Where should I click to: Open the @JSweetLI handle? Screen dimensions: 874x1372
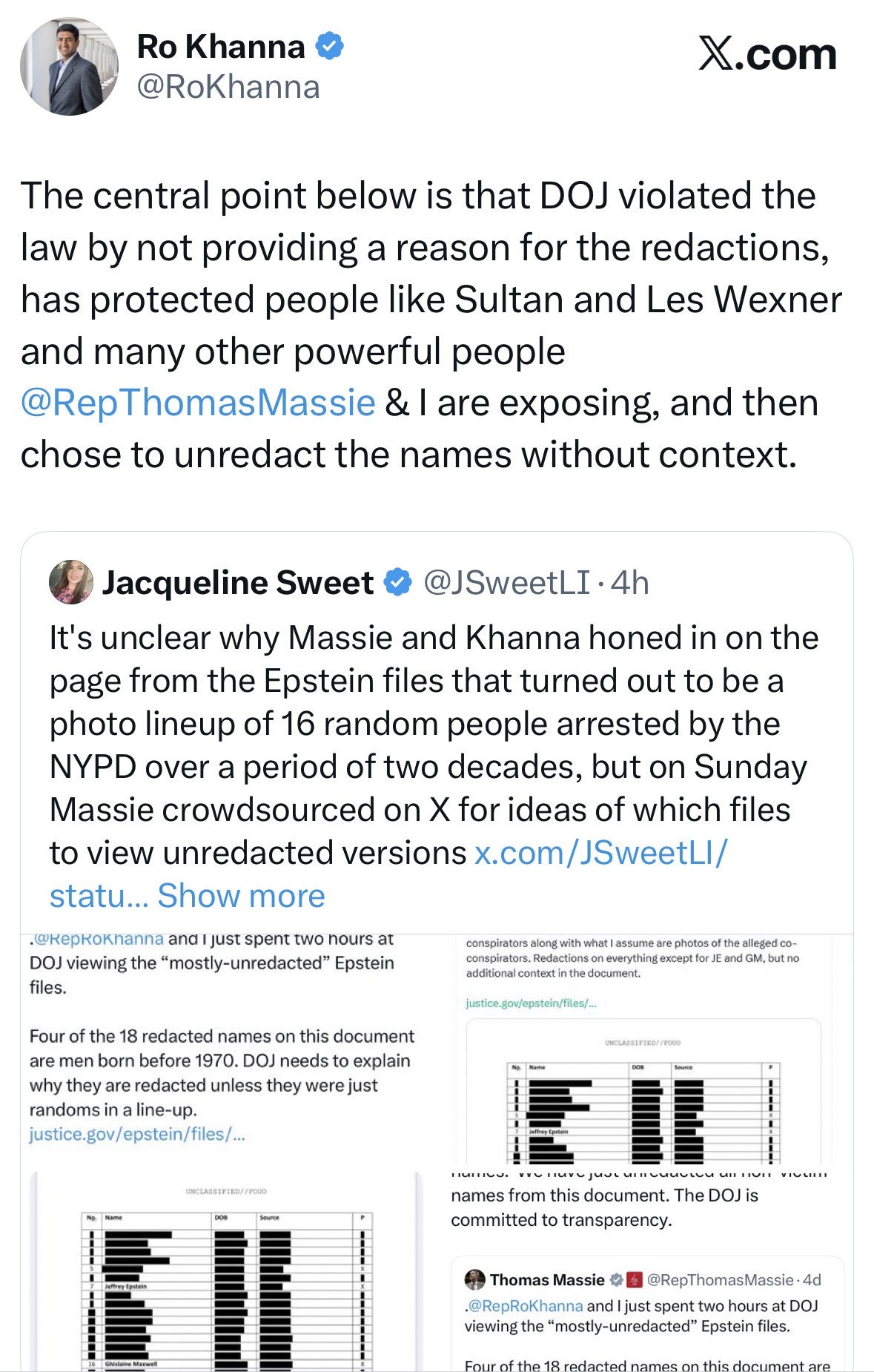507,583
